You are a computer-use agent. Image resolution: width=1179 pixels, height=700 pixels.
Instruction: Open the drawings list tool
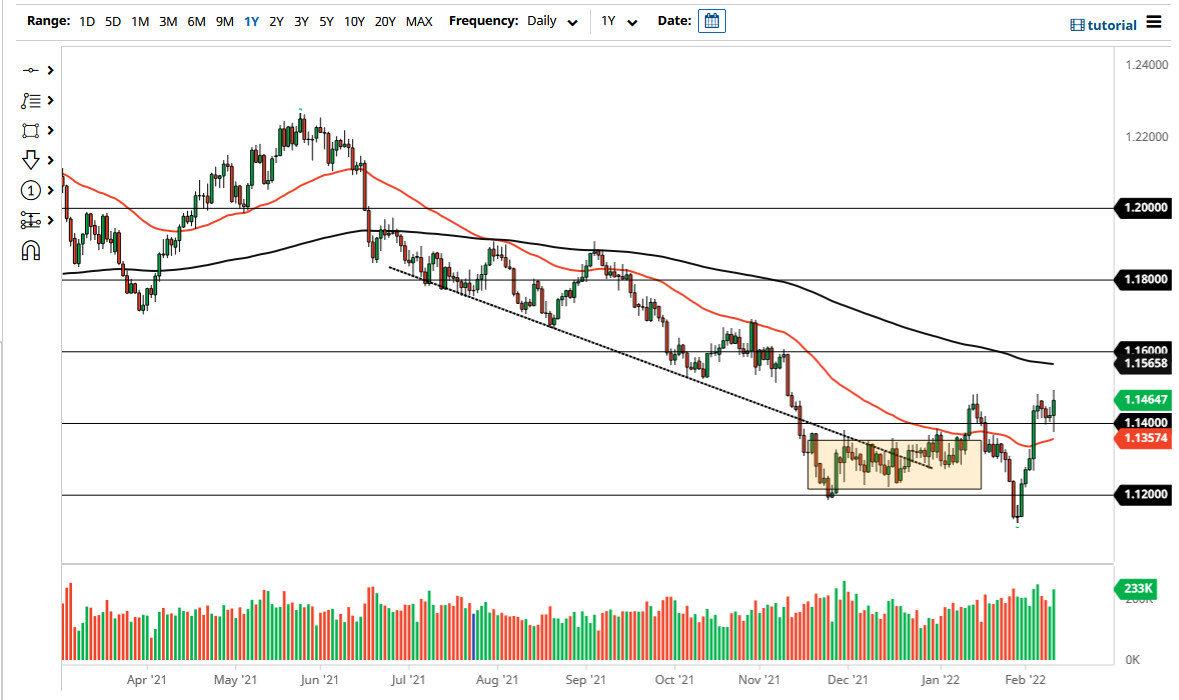click(30, 100)
